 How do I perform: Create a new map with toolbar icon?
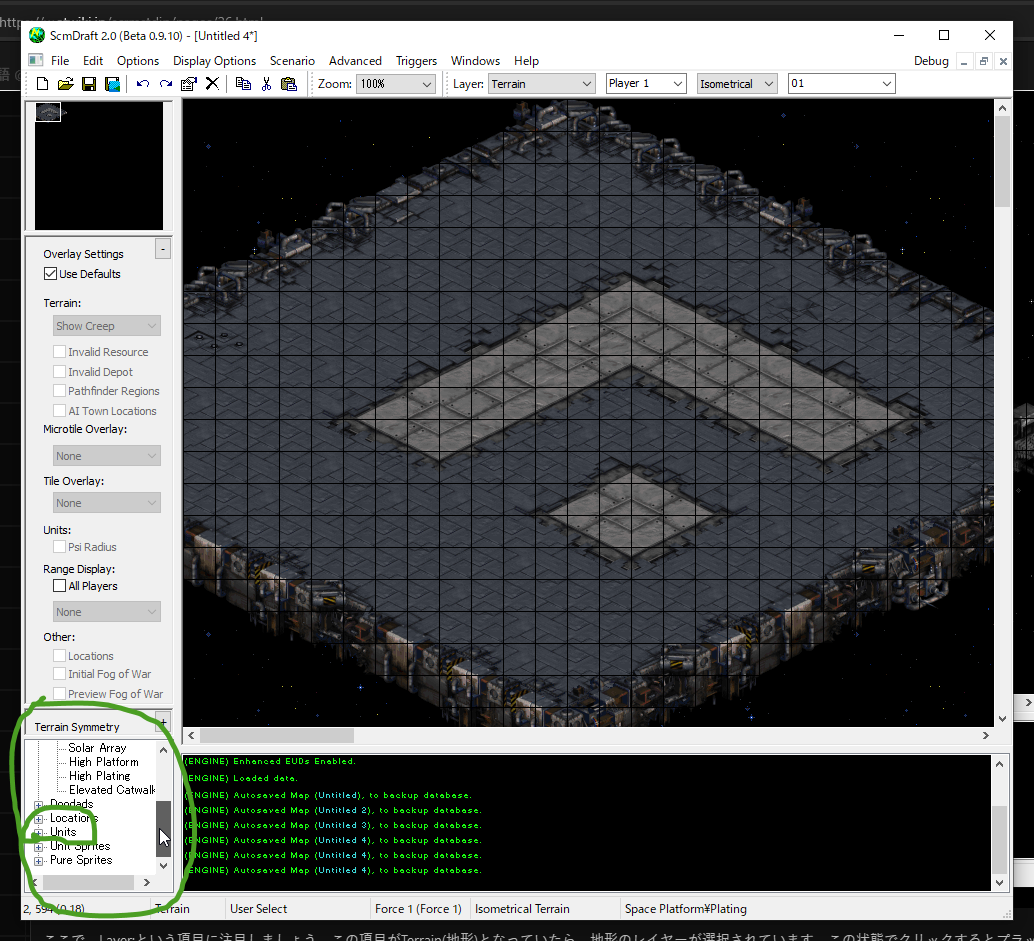click(x=42, y=84)
